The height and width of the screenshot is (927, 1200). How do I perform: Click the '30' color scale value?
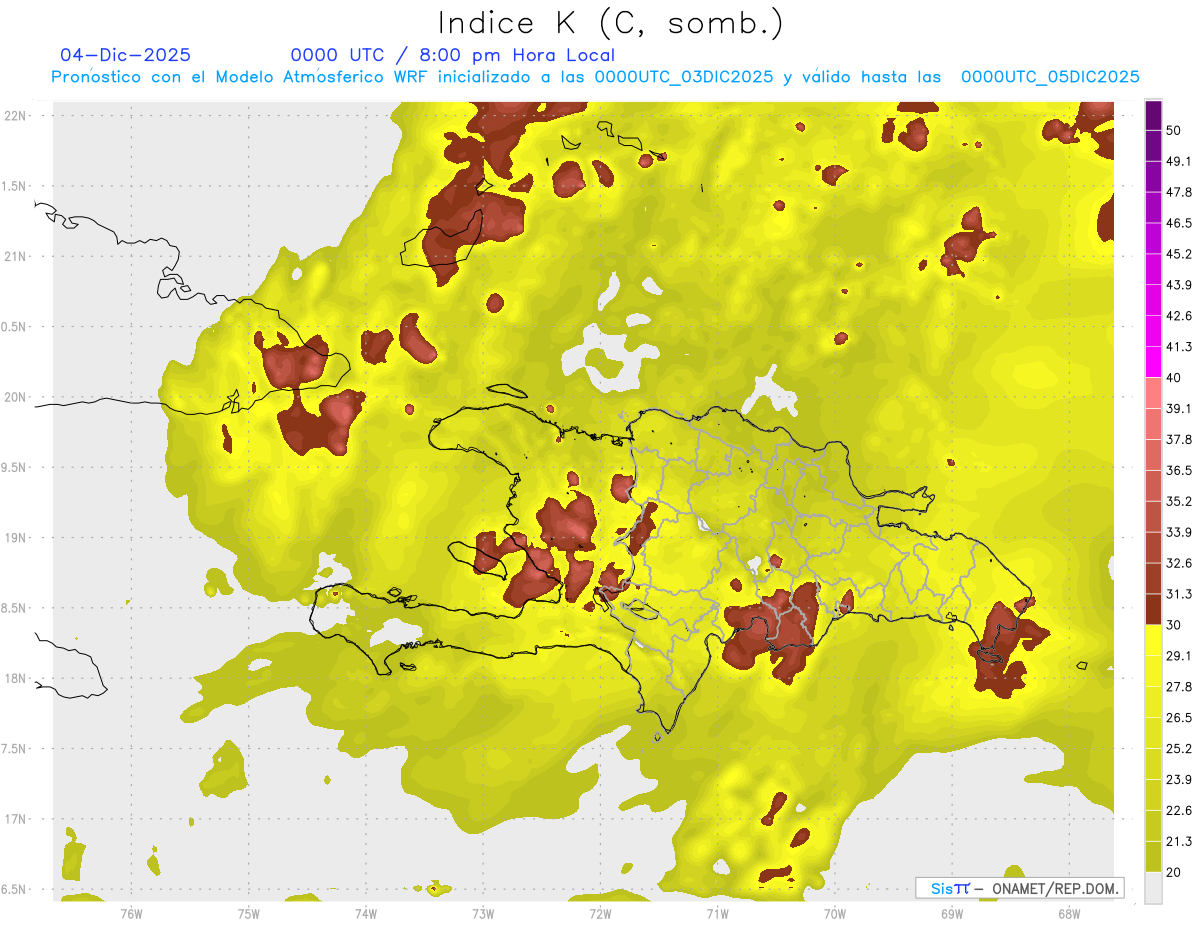(1174, 625)
